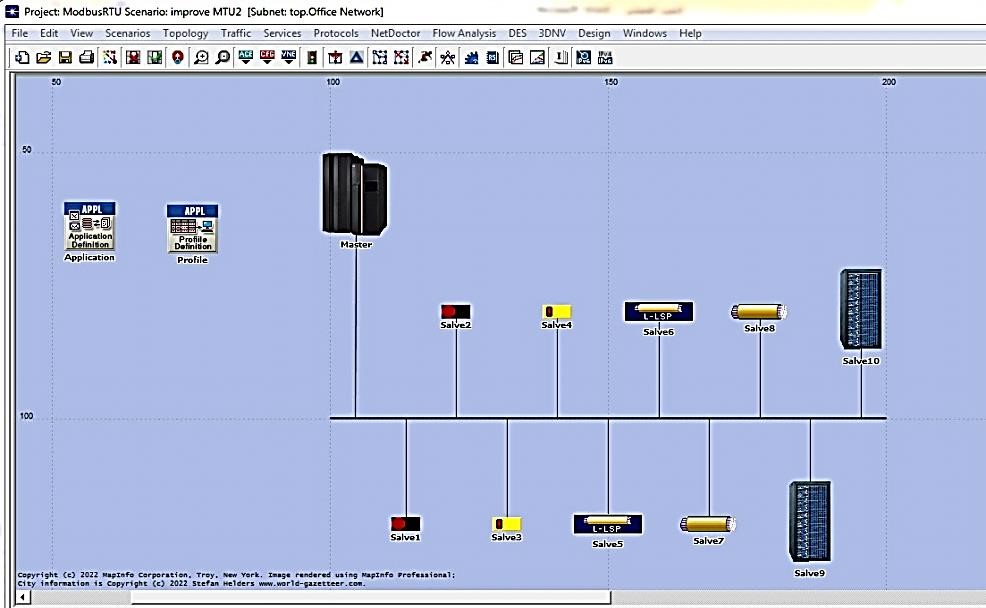
Task: Save the project with the floppy disk icon
Action: [x=65, y=57]
